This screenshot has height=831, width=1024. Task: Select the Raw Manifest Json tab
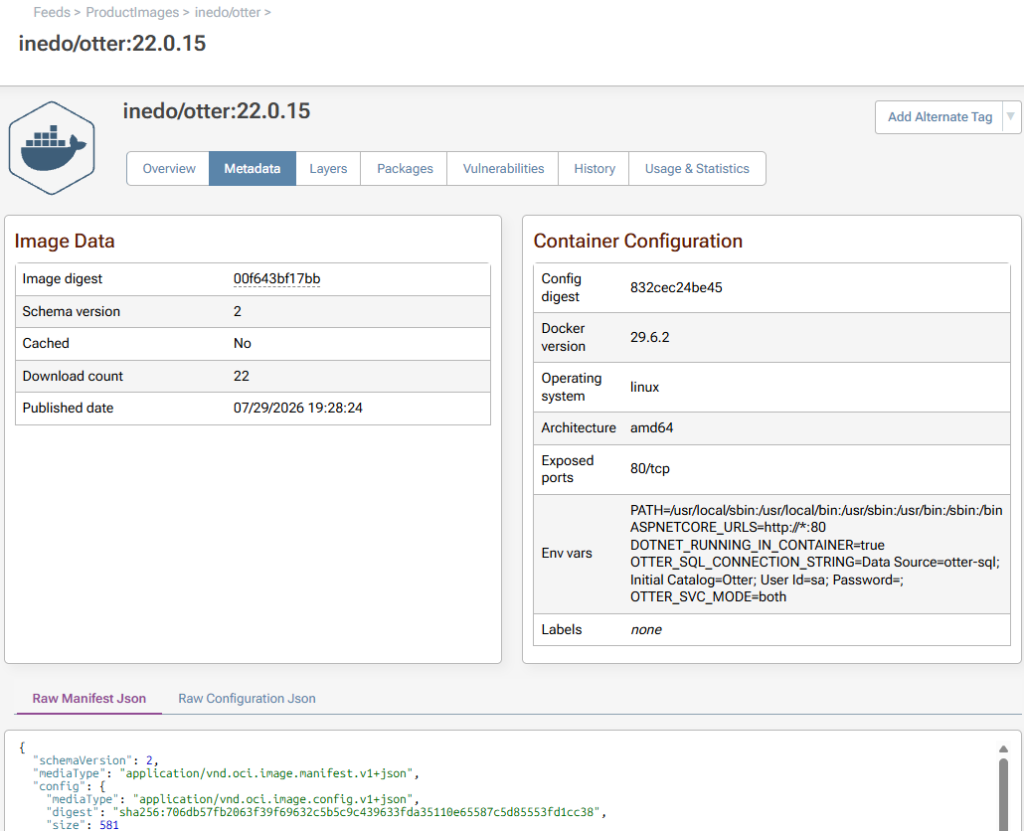[89, 698]
